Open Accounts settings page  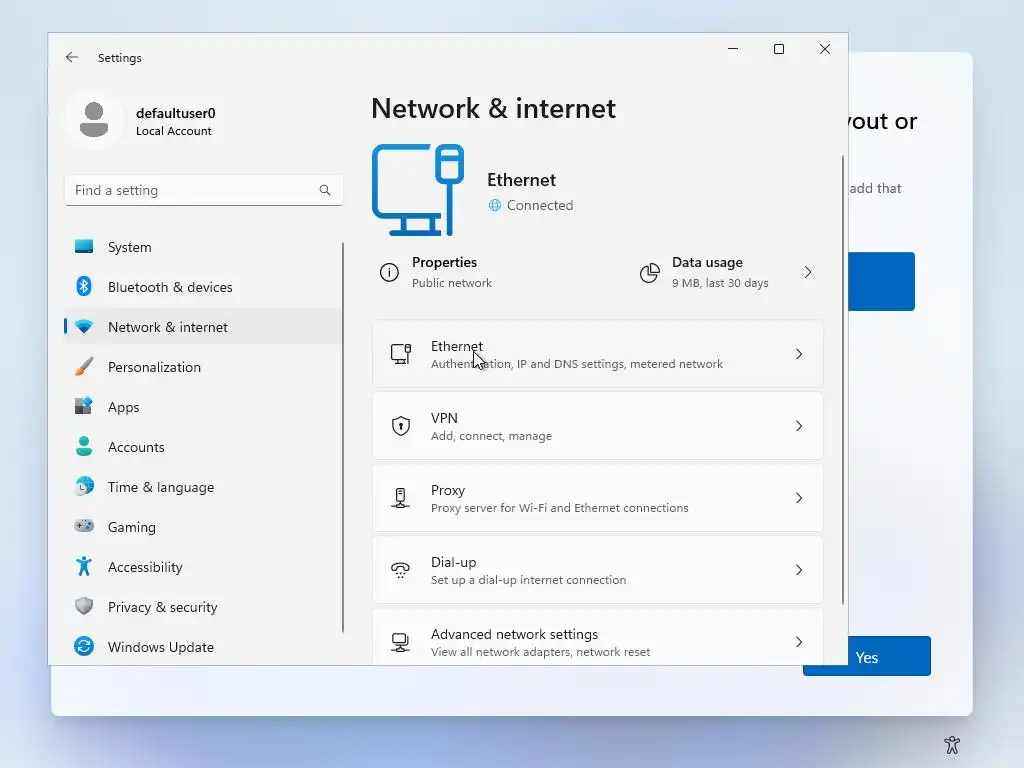coord(203,447)
